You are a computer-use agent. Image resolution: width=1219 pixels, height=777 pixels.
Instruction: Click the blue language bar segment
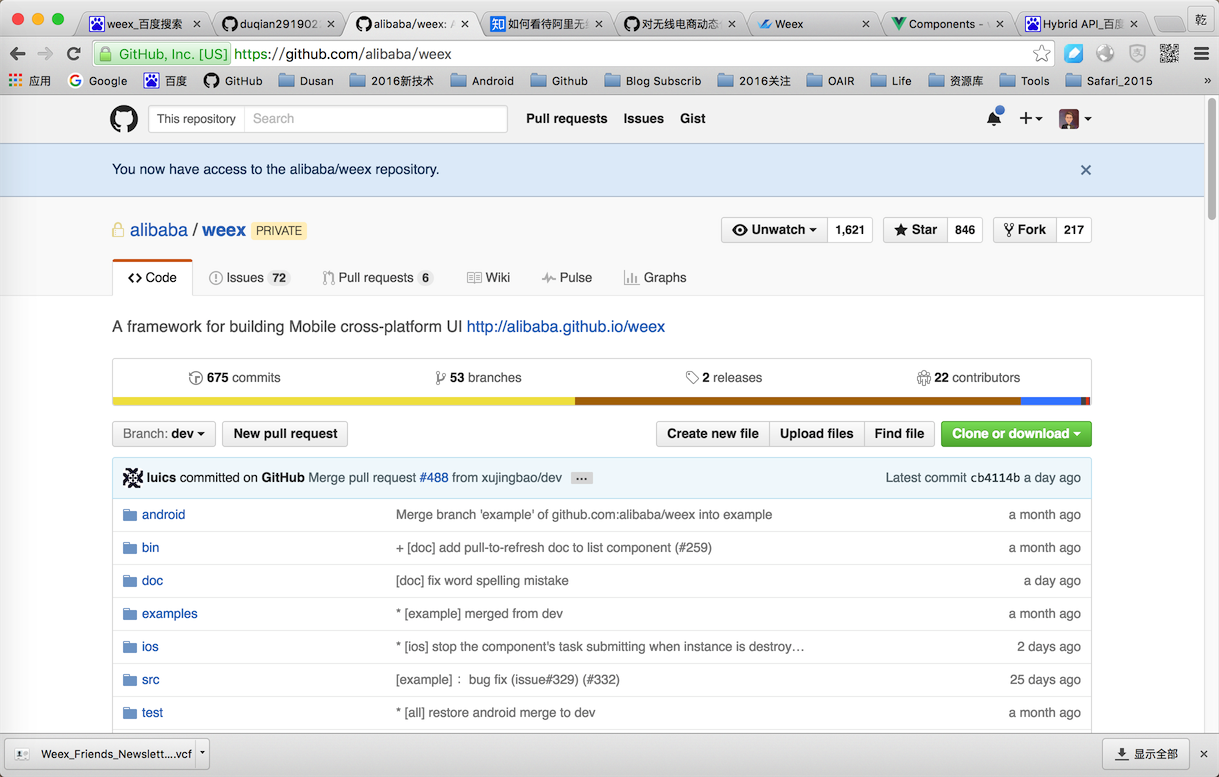click(1051, 401)
